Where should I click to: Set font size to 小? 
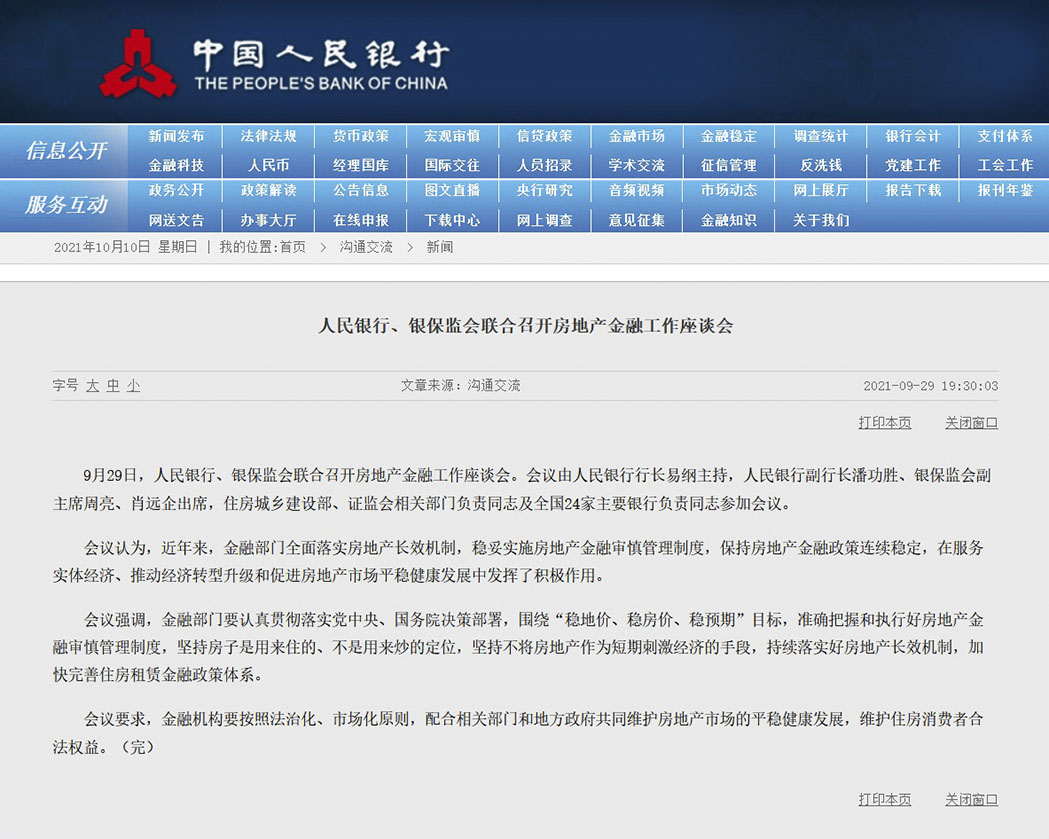pos(133,386)
